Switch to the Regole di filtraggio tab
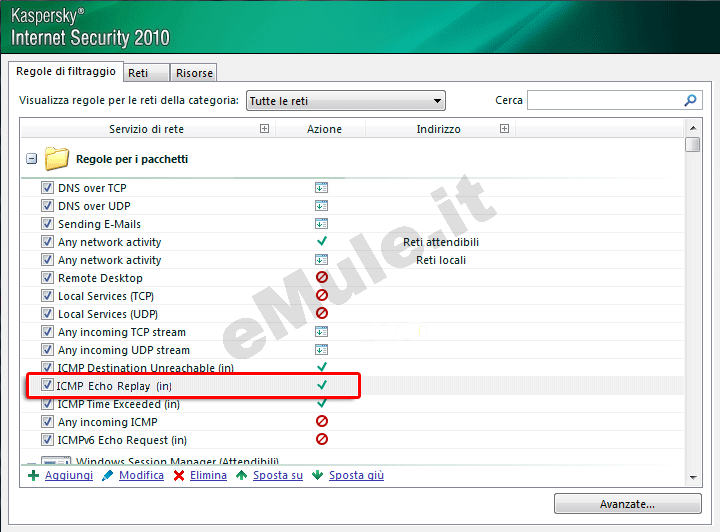Viewport: 720px width, 532px height. point(66,72)
